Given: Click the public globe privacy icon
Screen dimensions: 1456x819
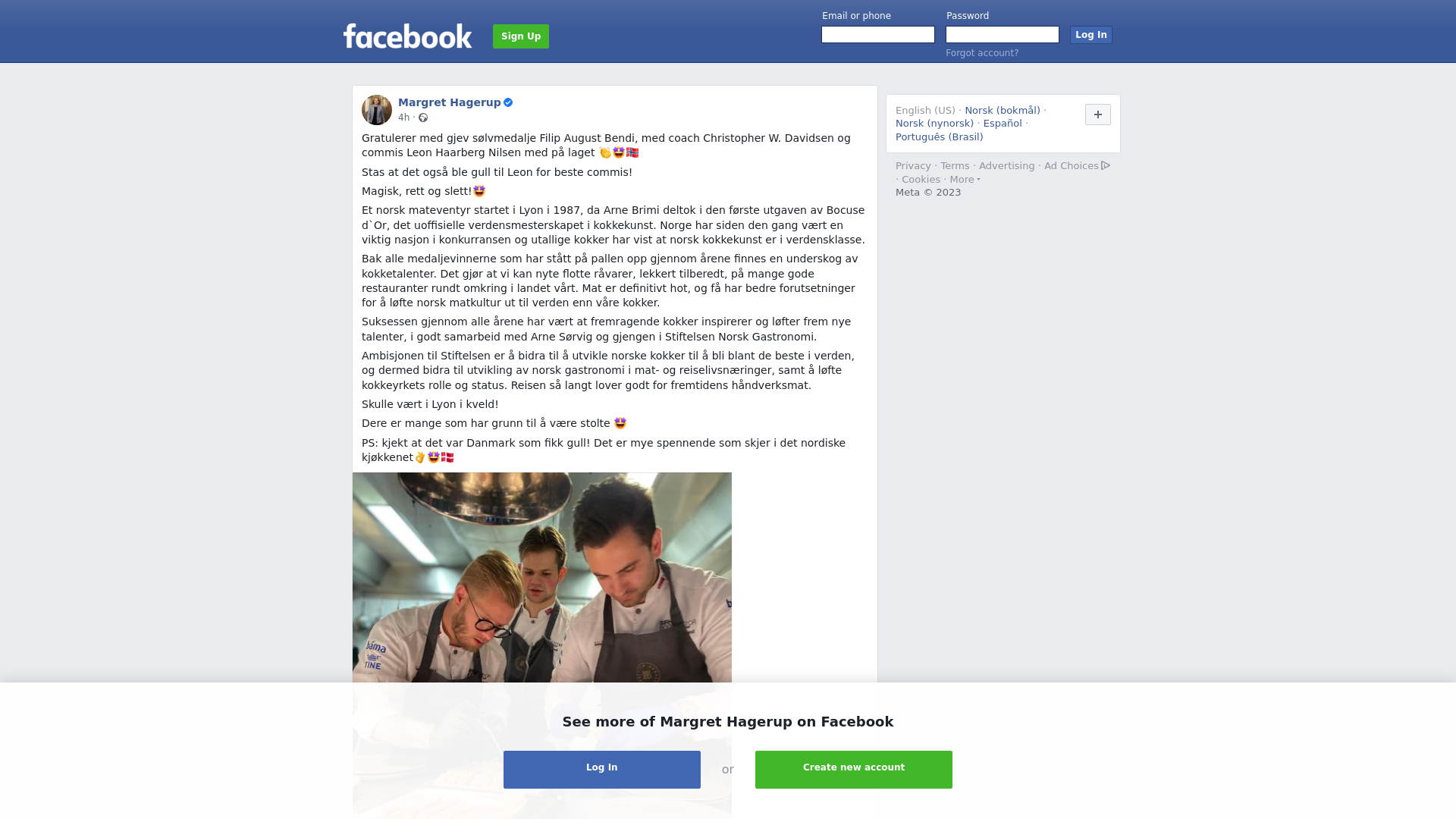Looking at the screenshot, I should 423,118.
